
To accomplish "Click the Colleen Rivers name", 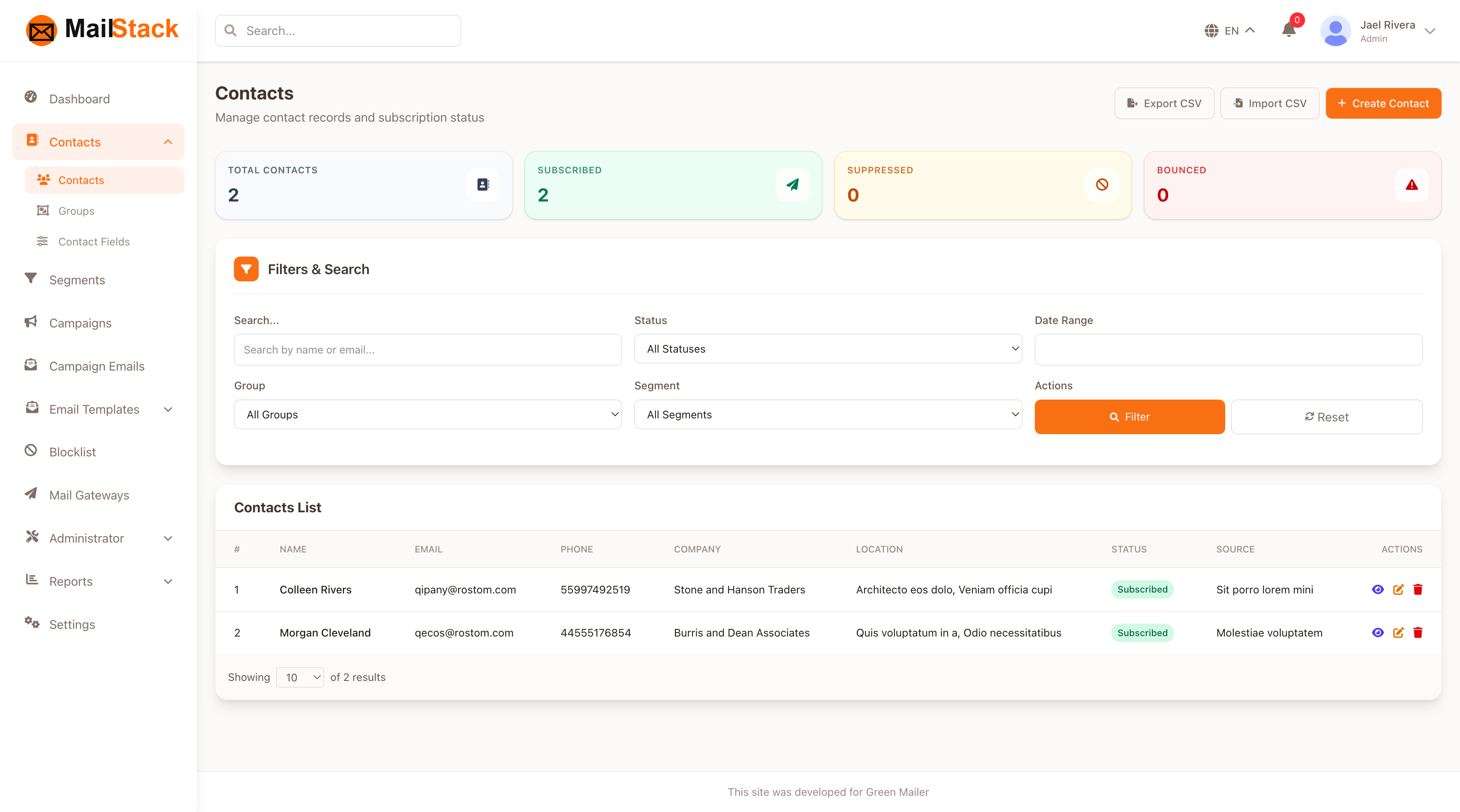I will point(315,589).
